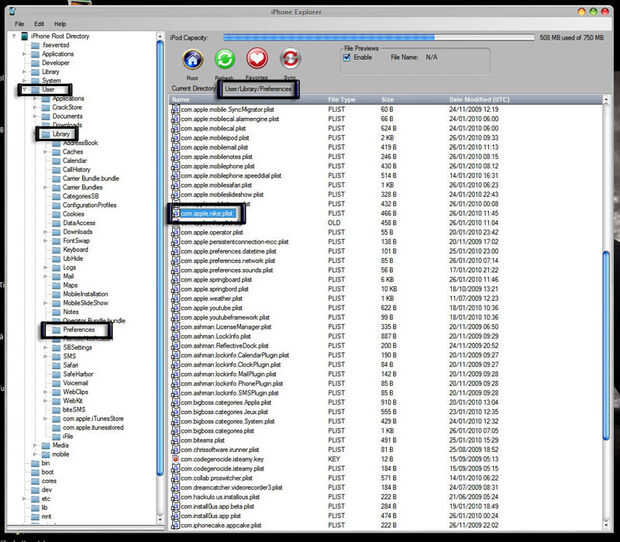Expand the FontSwap folder node
This screenshot has height=542, width=620.
pos(45,241)
